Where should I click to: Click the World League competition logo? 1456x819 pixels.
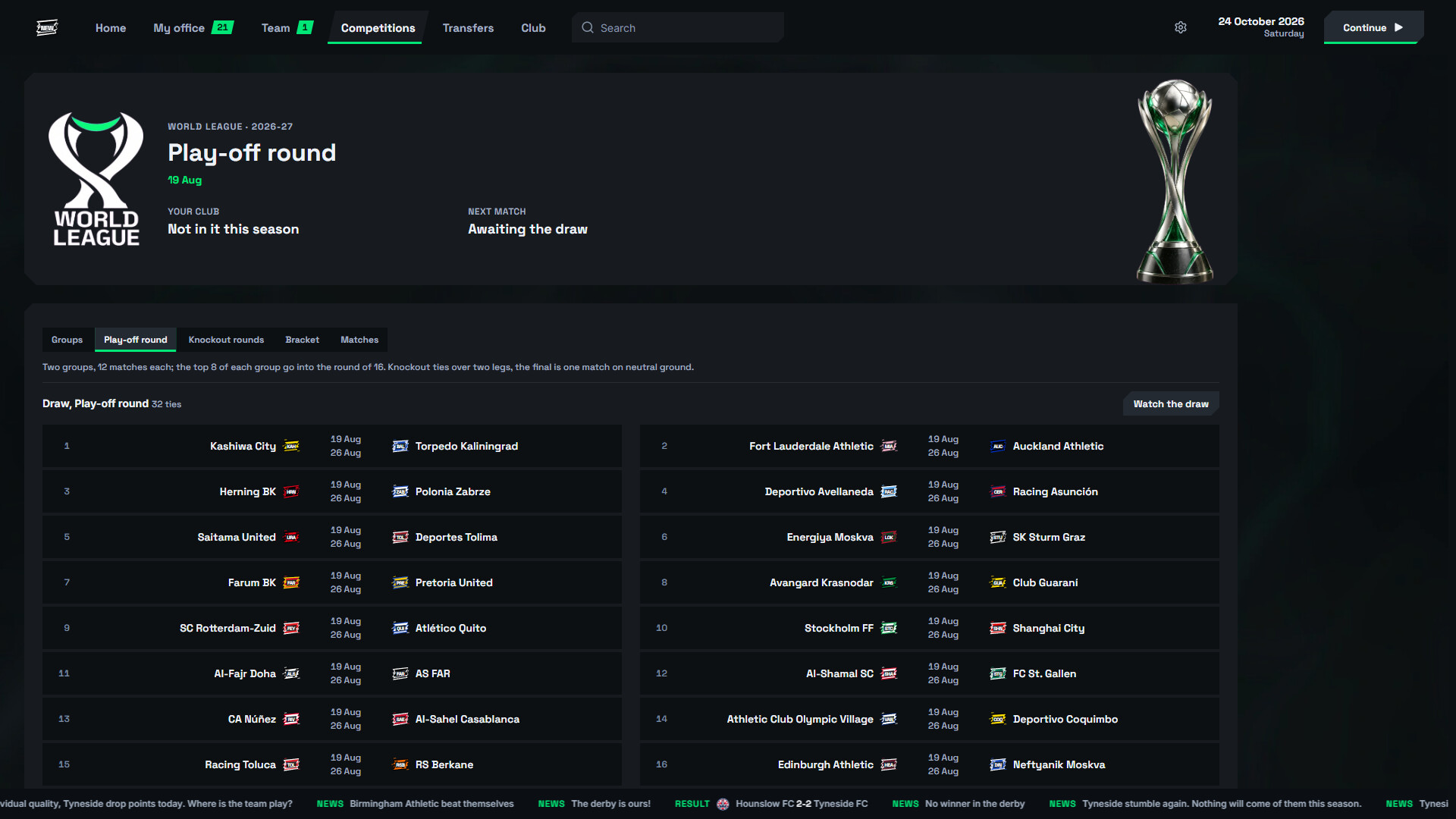(x=96, y=179)
